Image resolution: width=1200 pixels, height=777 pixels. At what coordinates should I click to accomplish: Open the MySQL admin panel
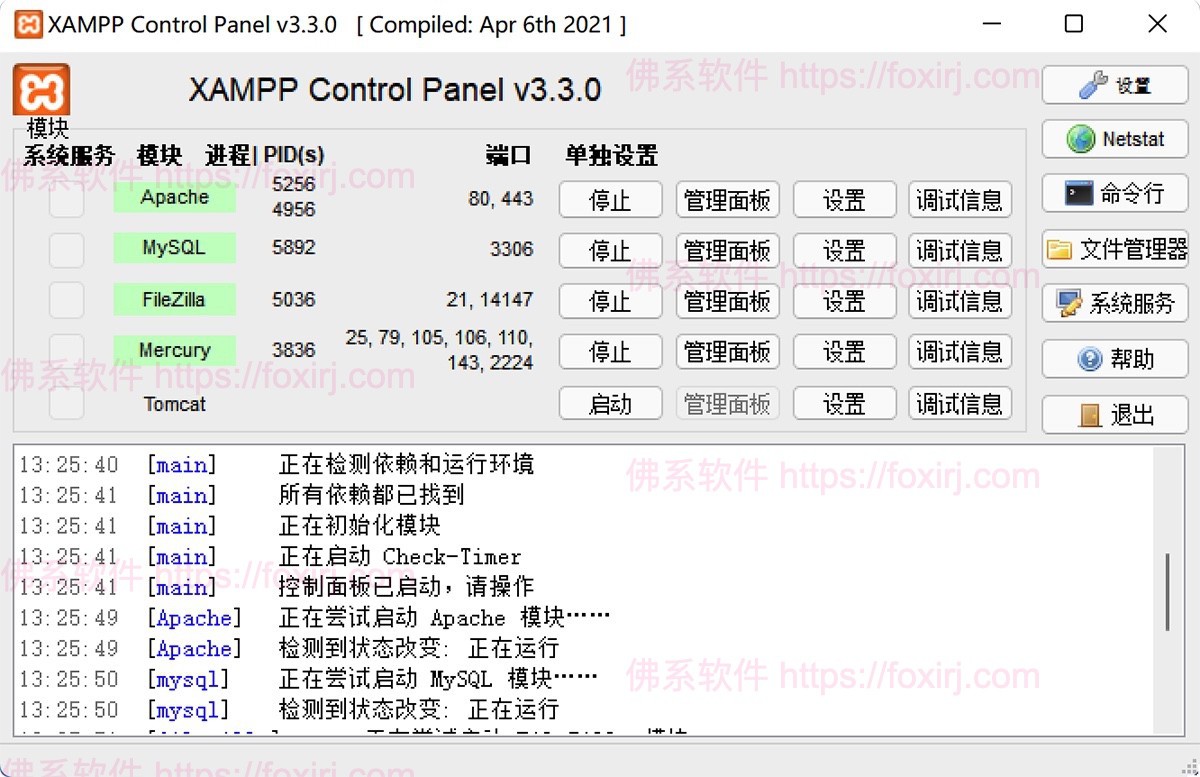[727, 250]
